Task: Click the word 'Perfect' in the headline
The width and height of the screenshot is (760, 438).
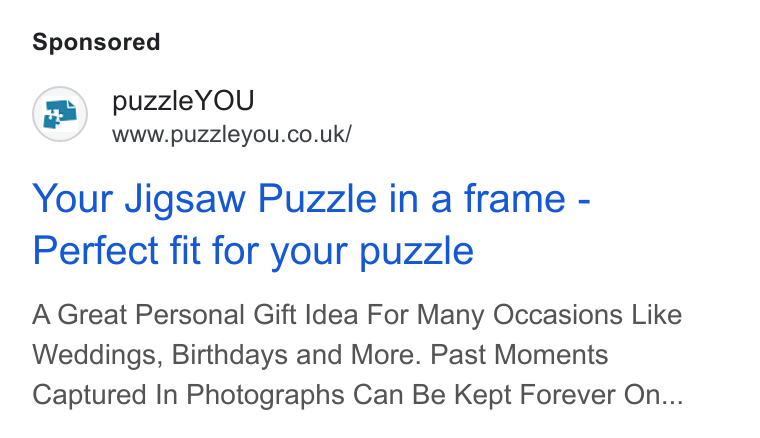Action: tap(95, 250)
